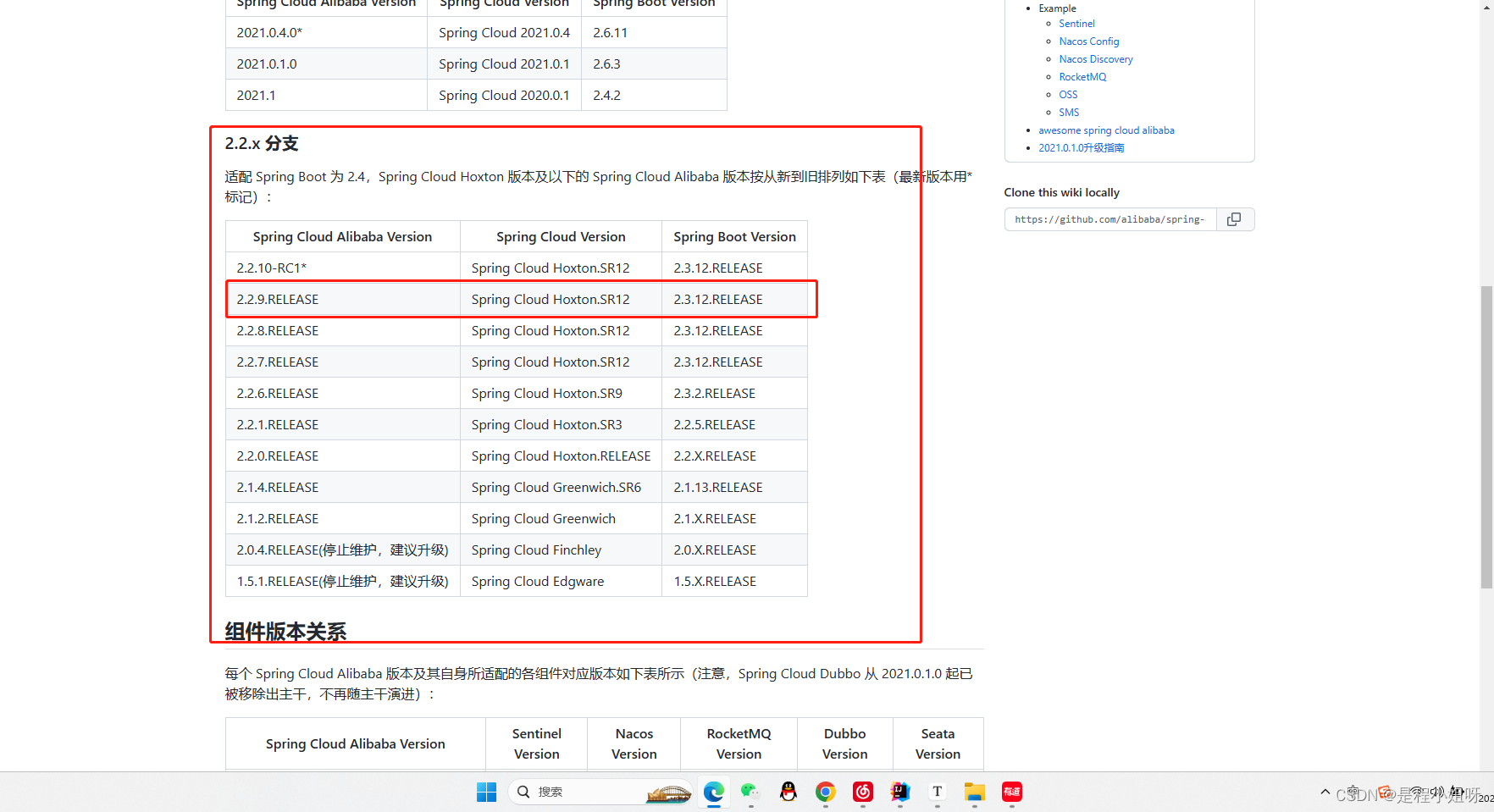Select the 2.2.8.RELEASE cell

pyautogui.click(x=343, y=331)
